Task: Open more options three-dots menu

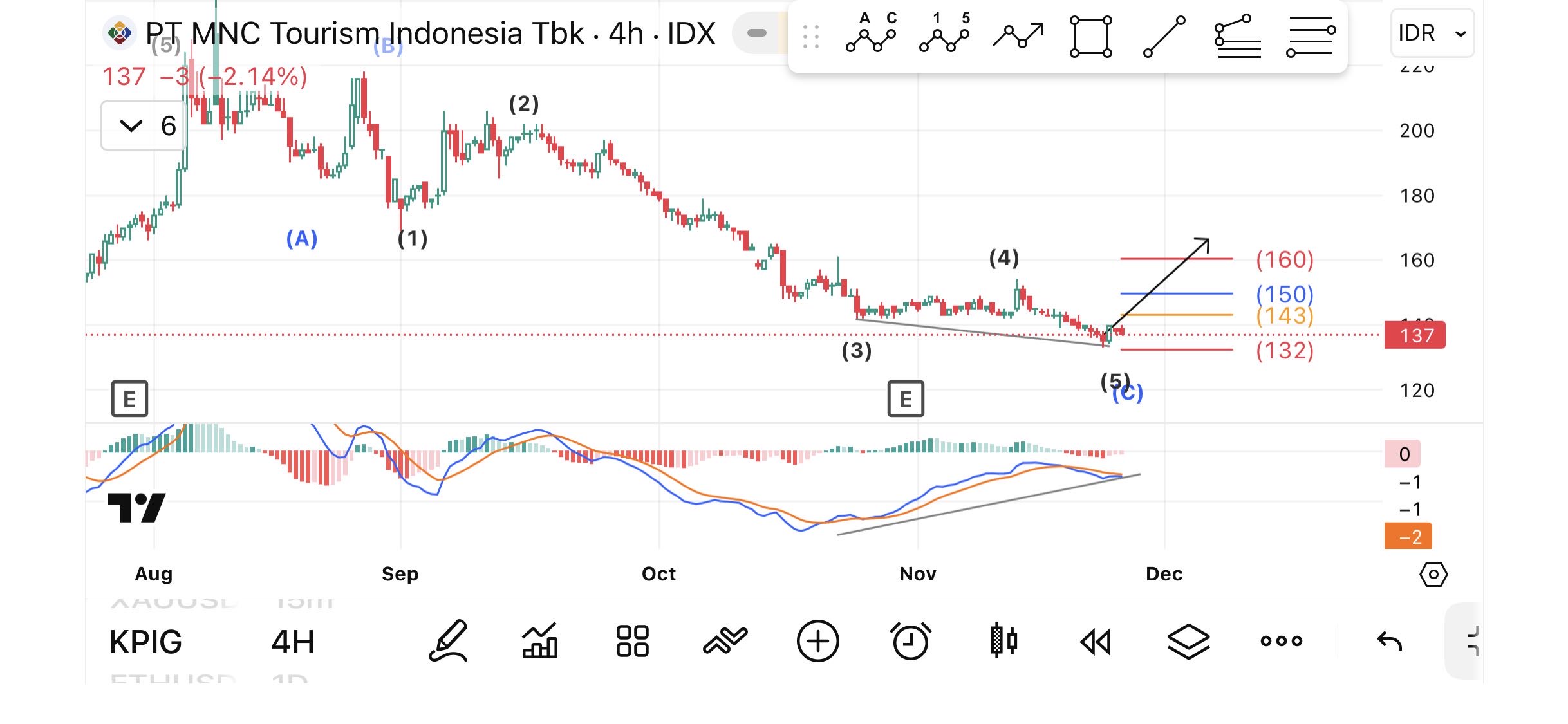Action: pos(1281,641)
